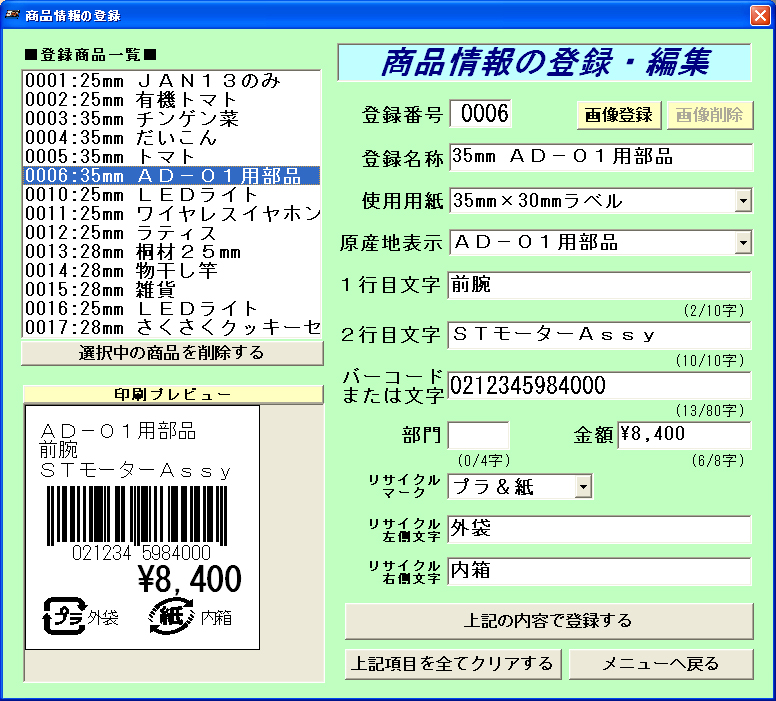Image resolution: width=776 pixels, height=701 pixels.
Task: Click the barcode field 0212345984000
Action: 599,386
